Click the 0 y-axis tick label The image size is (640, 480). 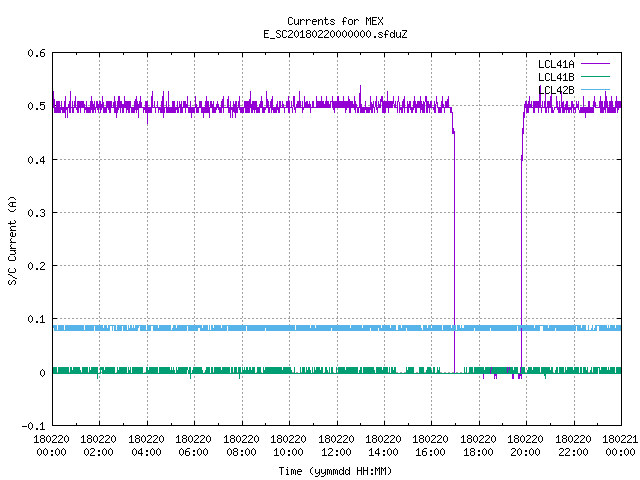pyautogui.click(x=42, y=373)
